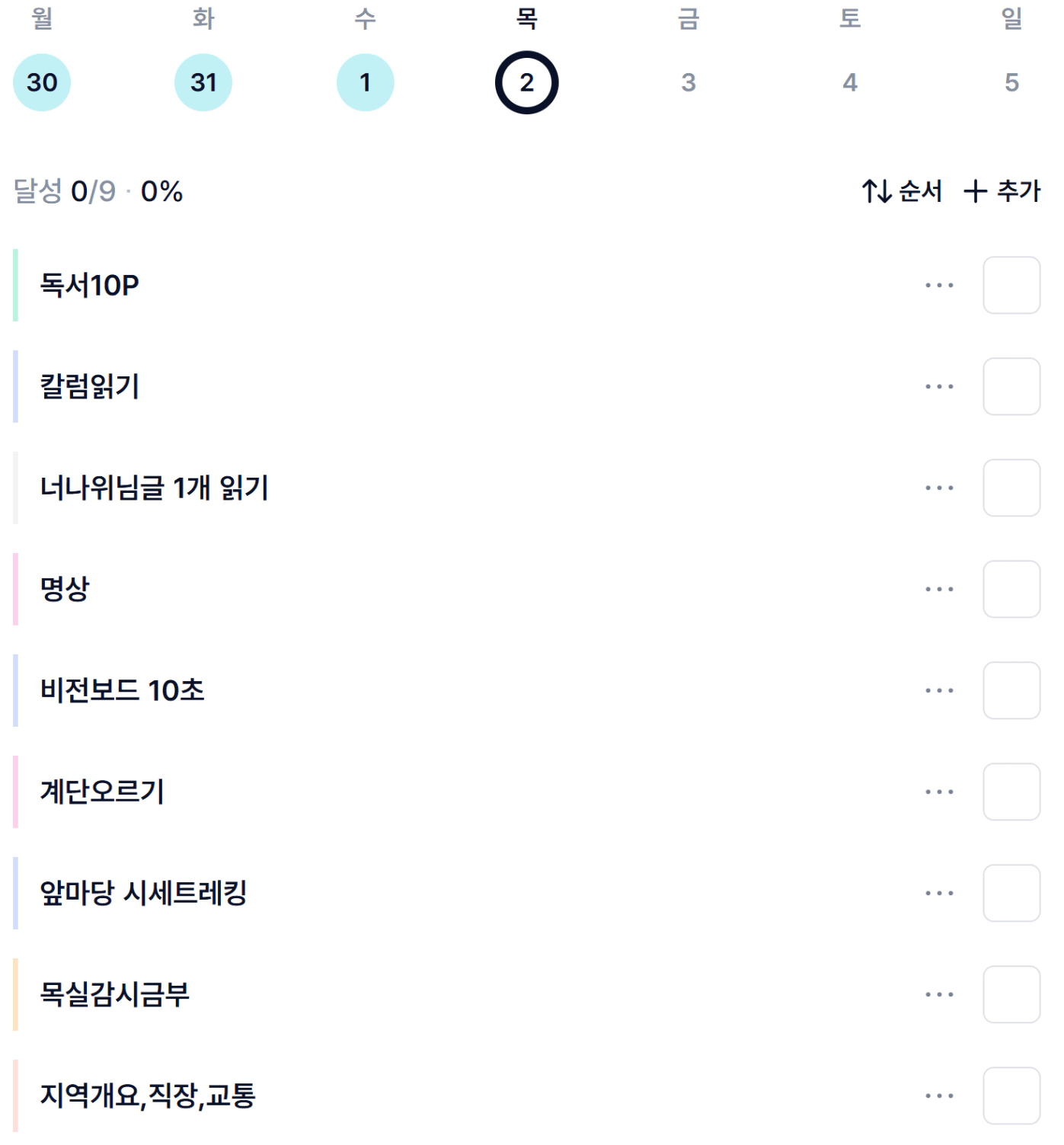The image size is (1064, 1145).
Task: Expand options for 앞마당 시세트레킹
Action: pyautogui.click(x=938, y=894)
